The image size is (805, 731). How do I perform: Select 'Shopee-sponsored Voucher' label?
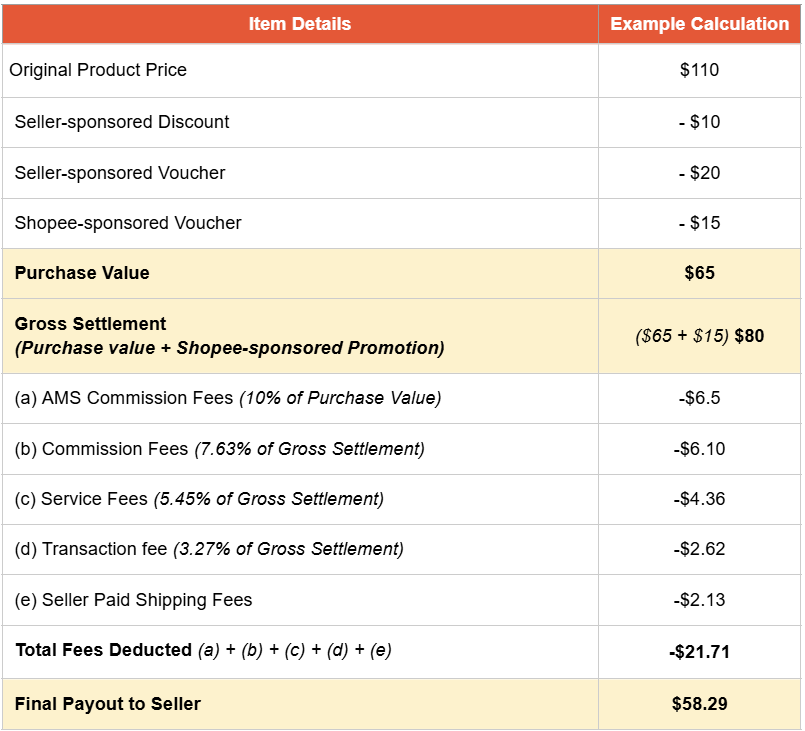point(128,223)
